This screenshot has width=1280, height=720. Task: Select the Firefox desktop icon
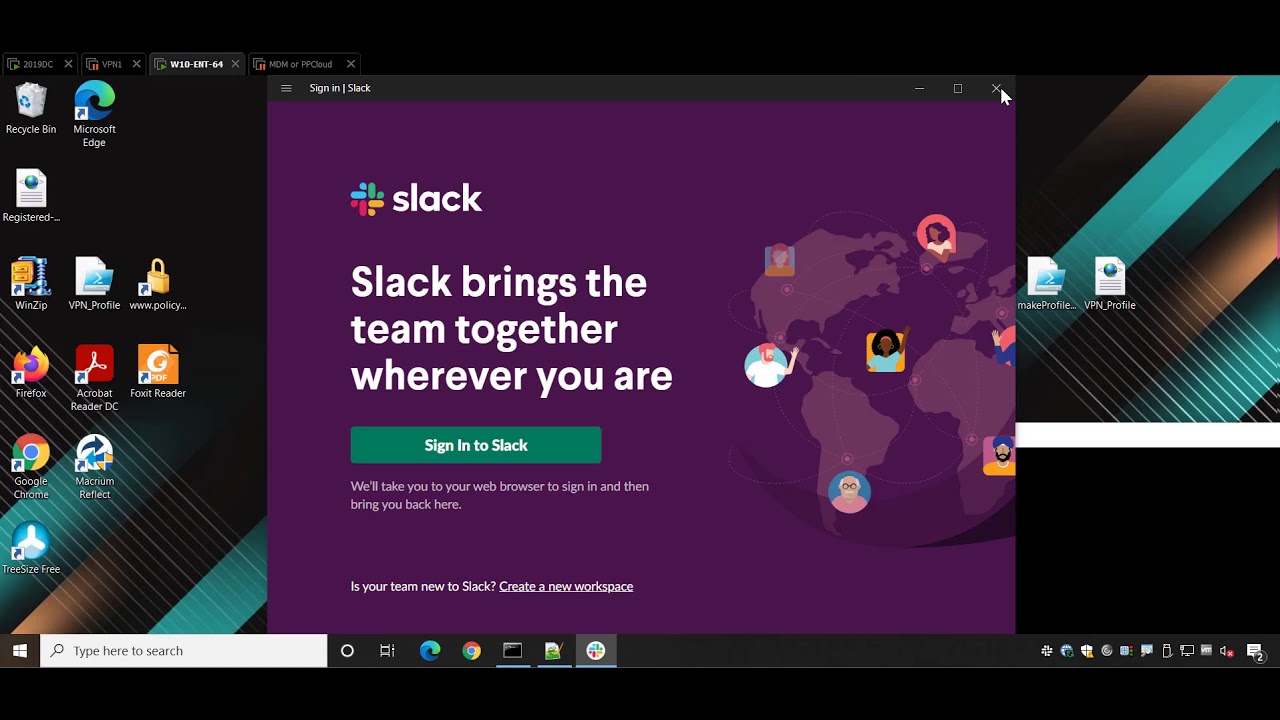tap(31, 372)
